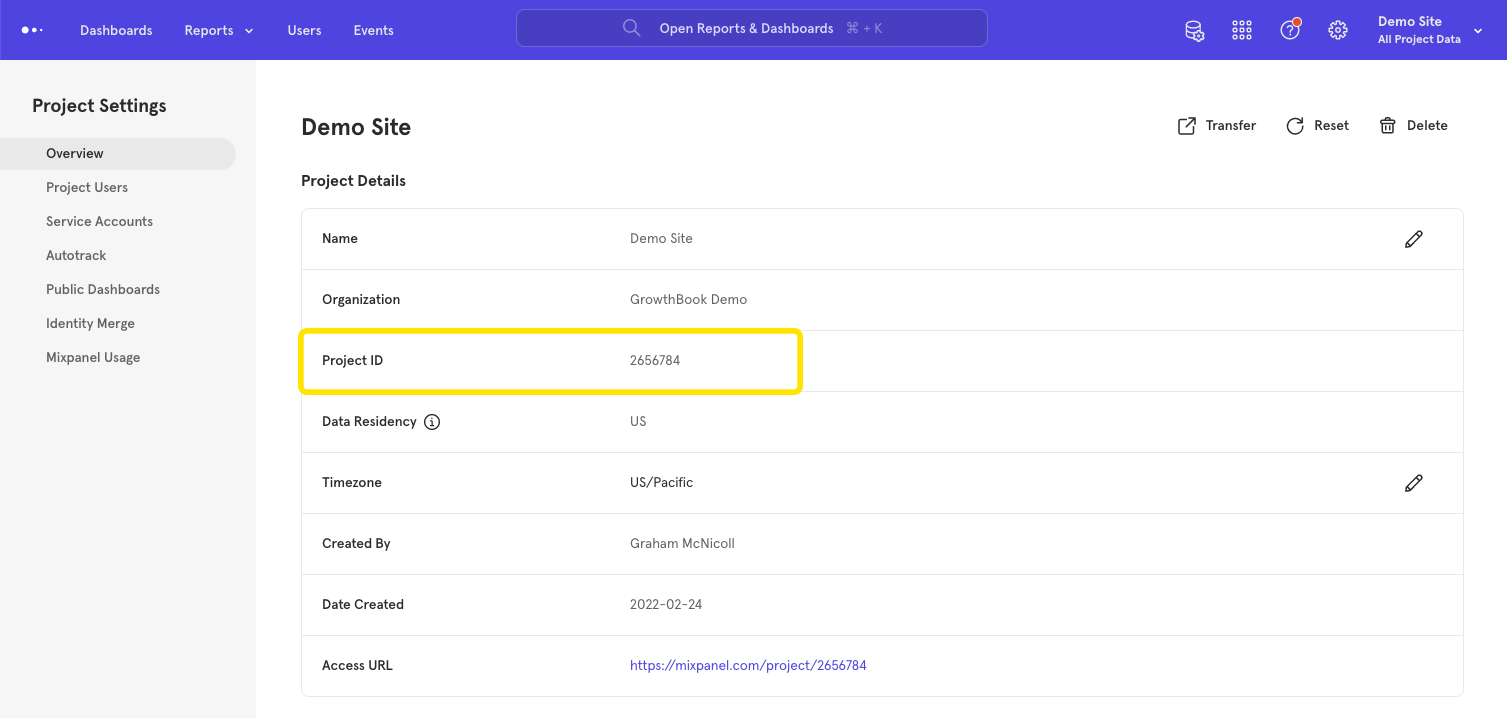Open the Access URL mixpanel.com project link

coord(748,665)
